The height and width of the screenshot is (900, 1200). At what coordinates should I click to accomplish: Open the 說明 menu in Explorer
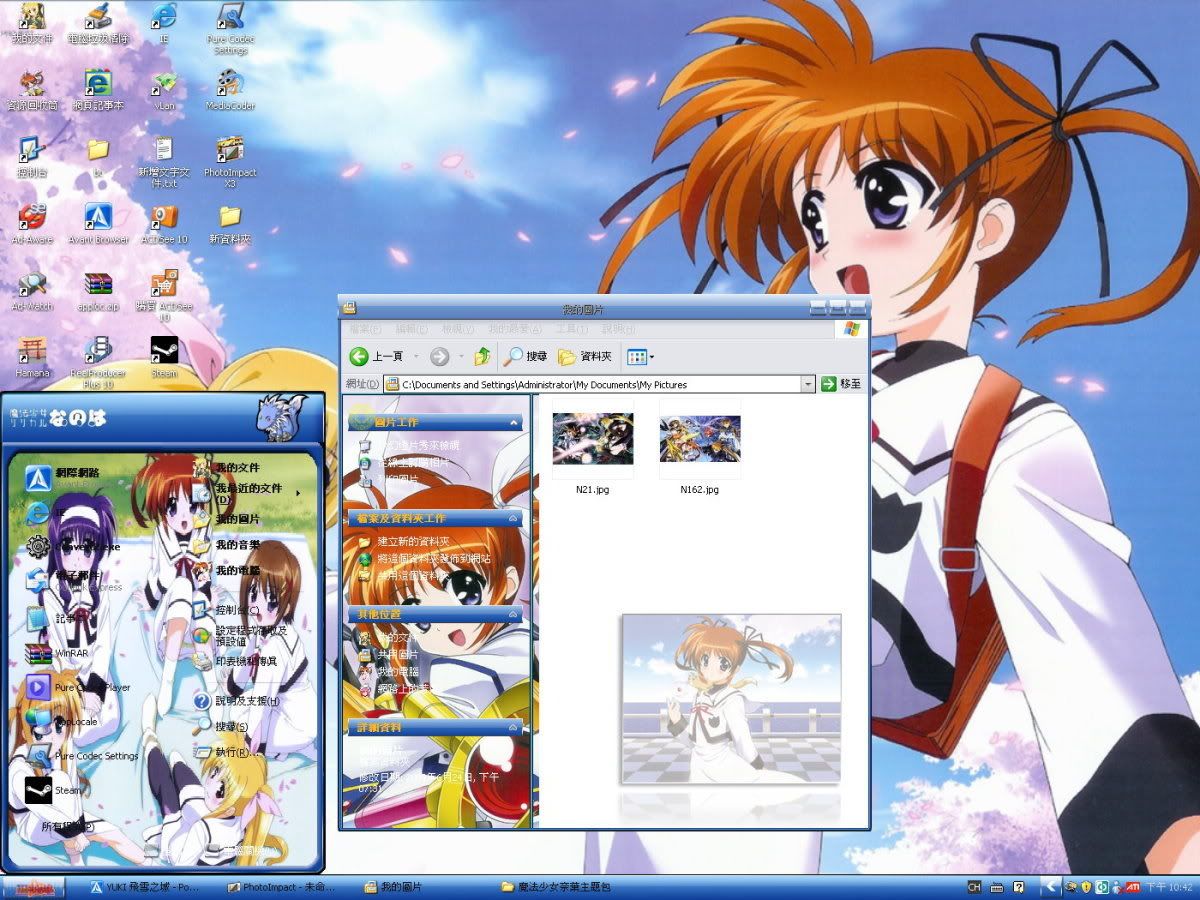[x=618, y=329]
